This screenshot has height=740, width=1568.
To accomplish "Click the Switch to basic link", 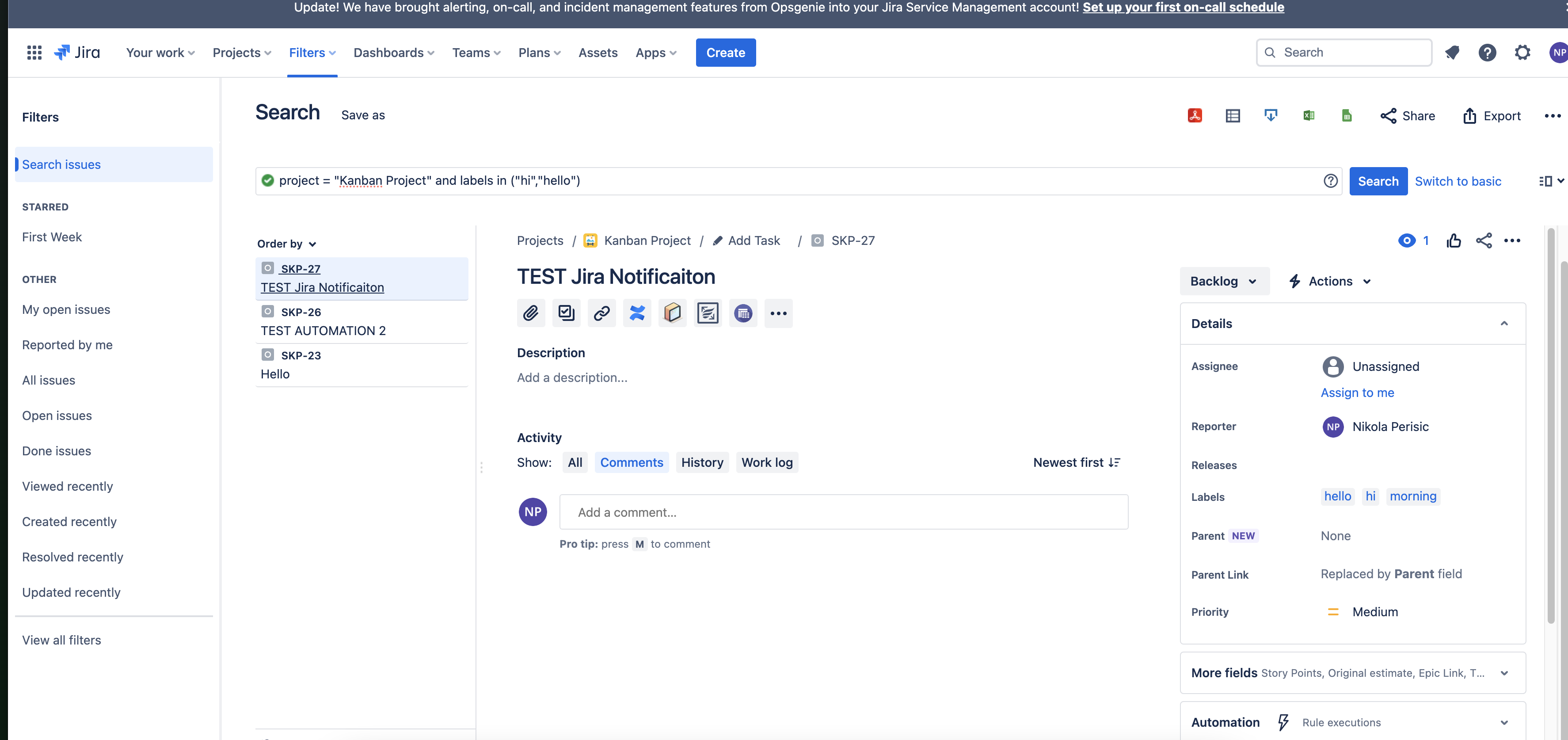I will (1457, 181).
